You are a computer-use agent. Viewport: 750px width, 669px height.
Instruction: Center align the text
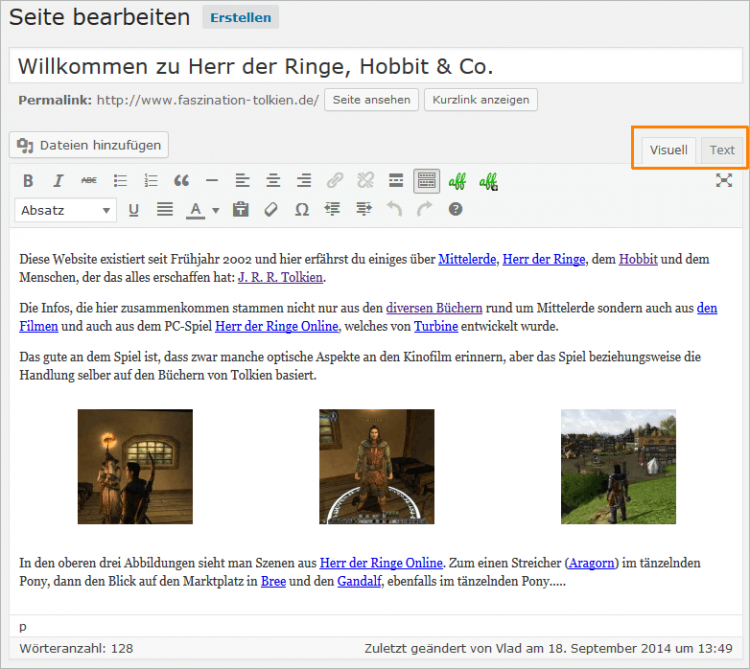click(273, 181)
